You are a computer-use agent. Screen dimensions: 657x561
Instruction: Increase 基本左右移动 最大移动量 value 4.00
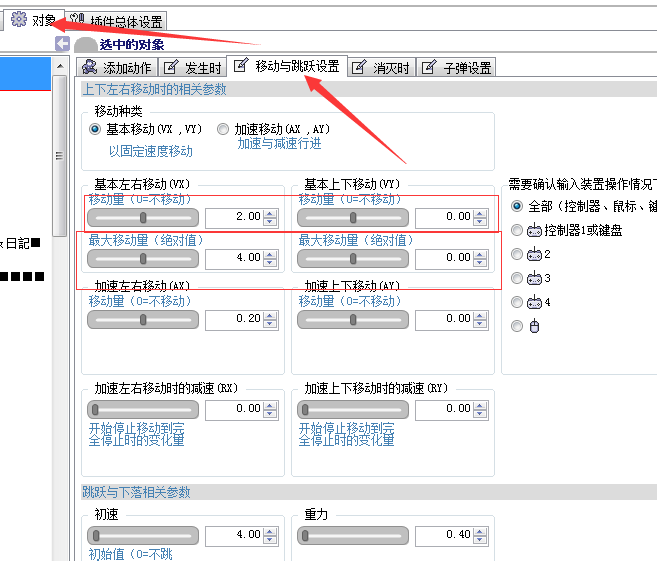[270, 254]
